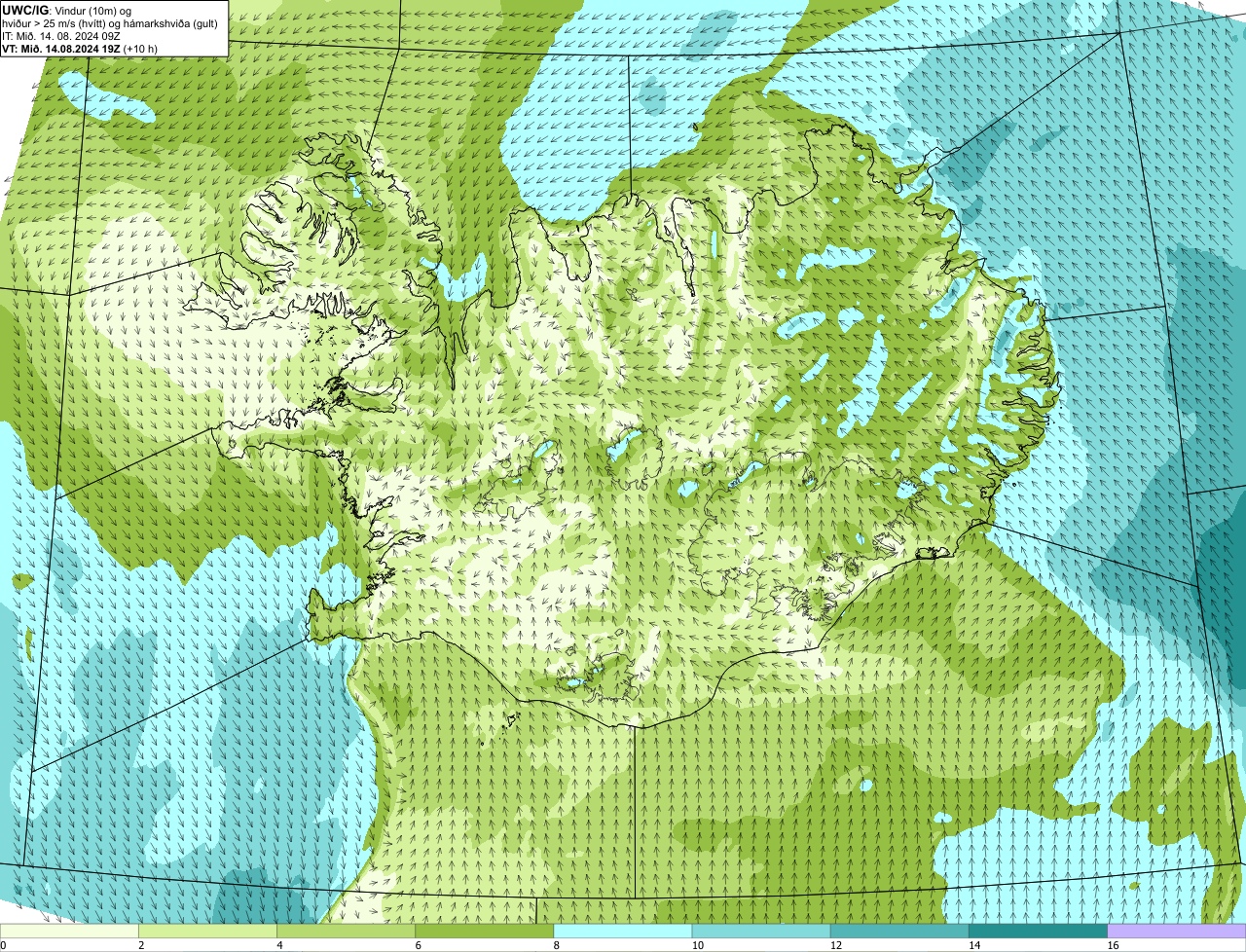Click the legend scale label '0'

(3, 945)
